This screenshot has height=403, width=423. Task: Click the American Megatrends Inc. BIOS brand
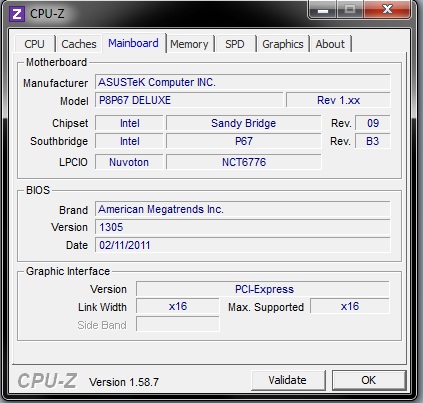click(x=242, y=209)
